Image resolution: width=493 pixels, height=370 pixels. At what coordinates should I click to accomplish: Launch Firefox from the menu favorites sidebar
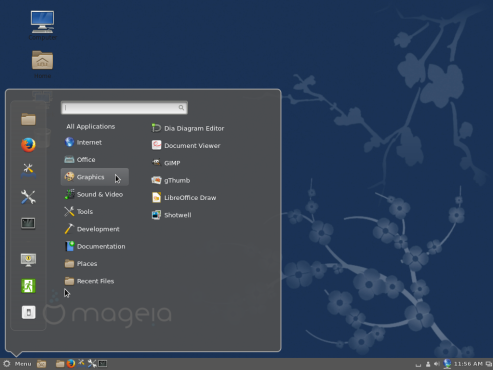pyautogui.click(x=28, y=145)
